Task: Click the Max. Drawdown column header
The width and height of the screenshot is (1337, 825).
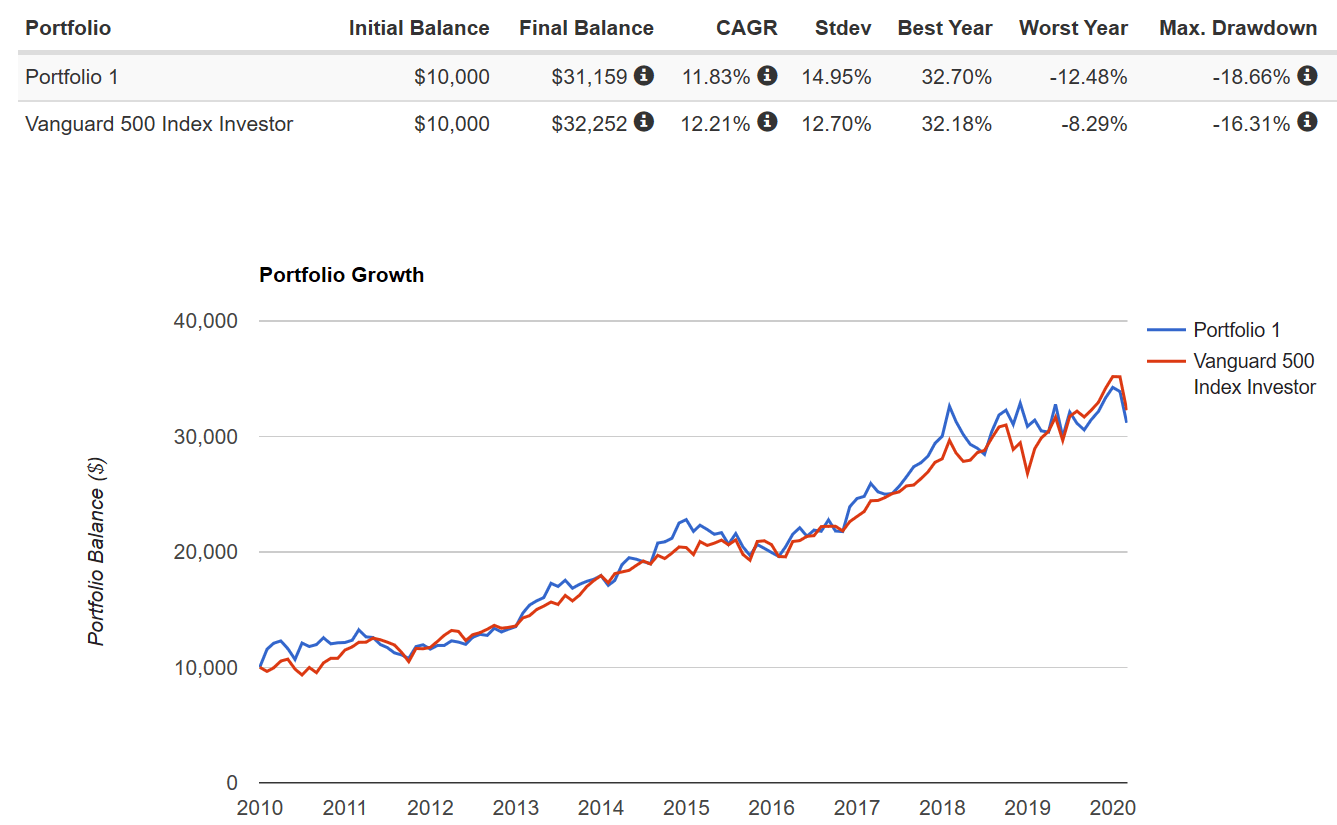Action: click(1238, 28)
